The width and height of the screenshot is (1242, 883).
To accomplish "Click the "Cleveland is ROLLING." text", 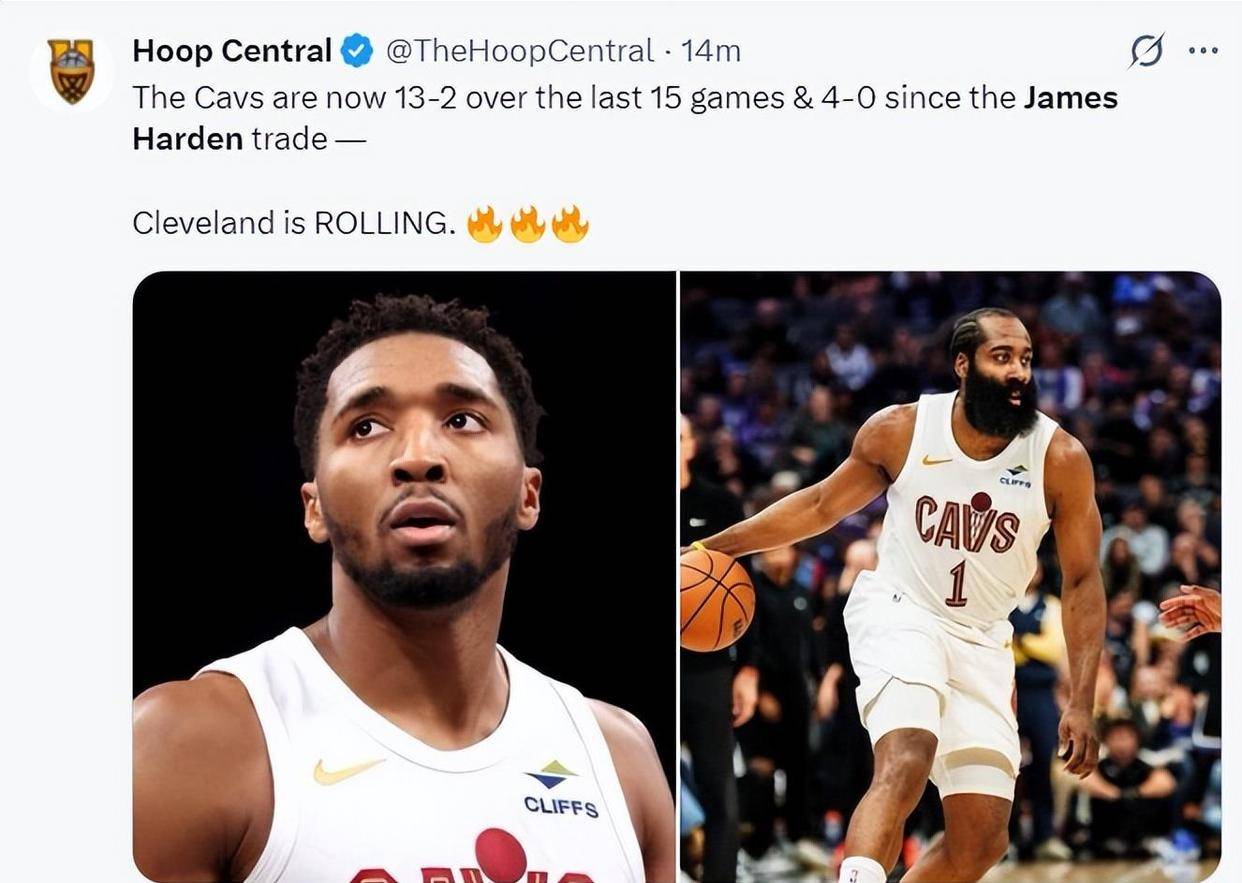I will coord(293,222).
